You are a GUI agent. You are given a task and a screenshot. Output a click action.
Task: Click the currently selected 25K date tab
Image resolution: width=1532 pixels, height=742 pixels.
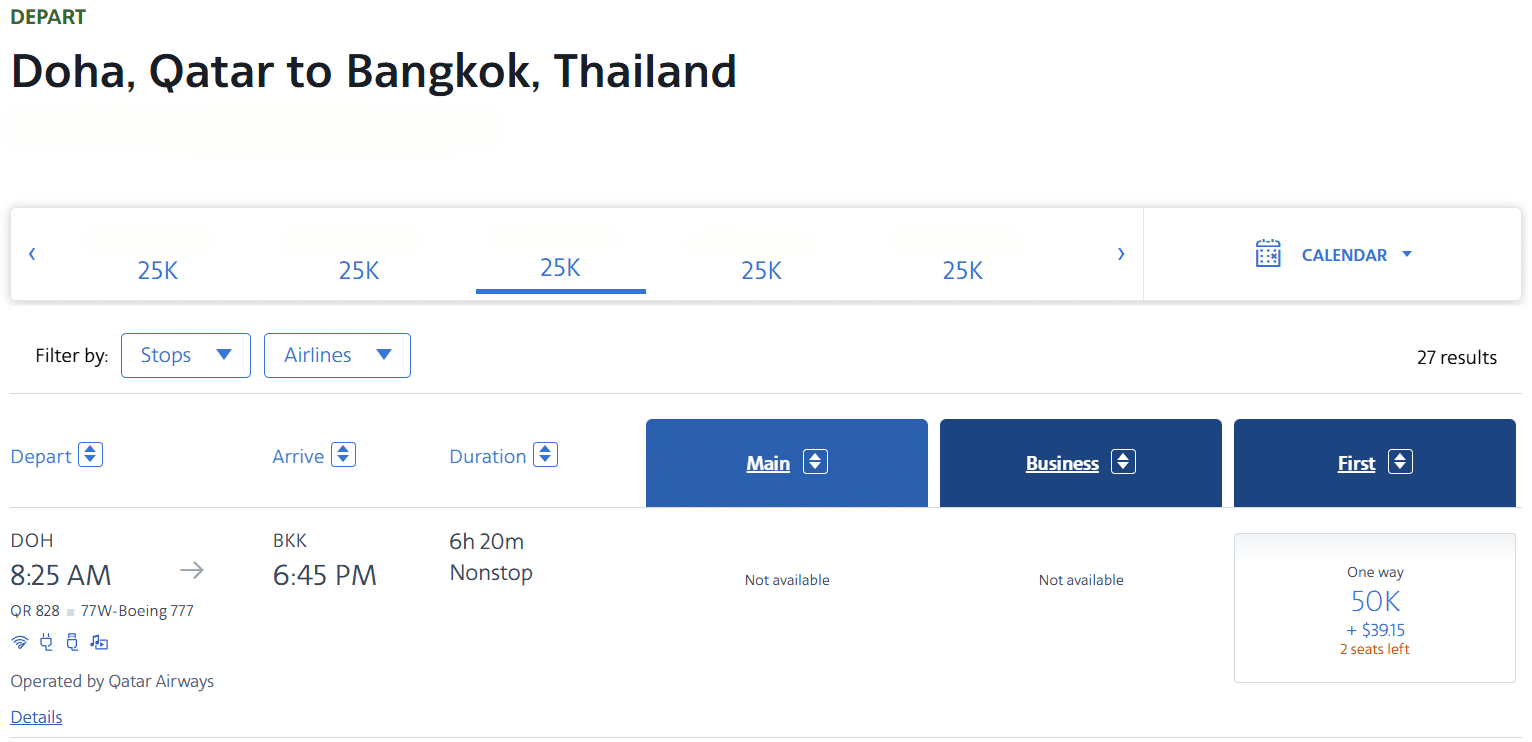click(x=560, y=268)
